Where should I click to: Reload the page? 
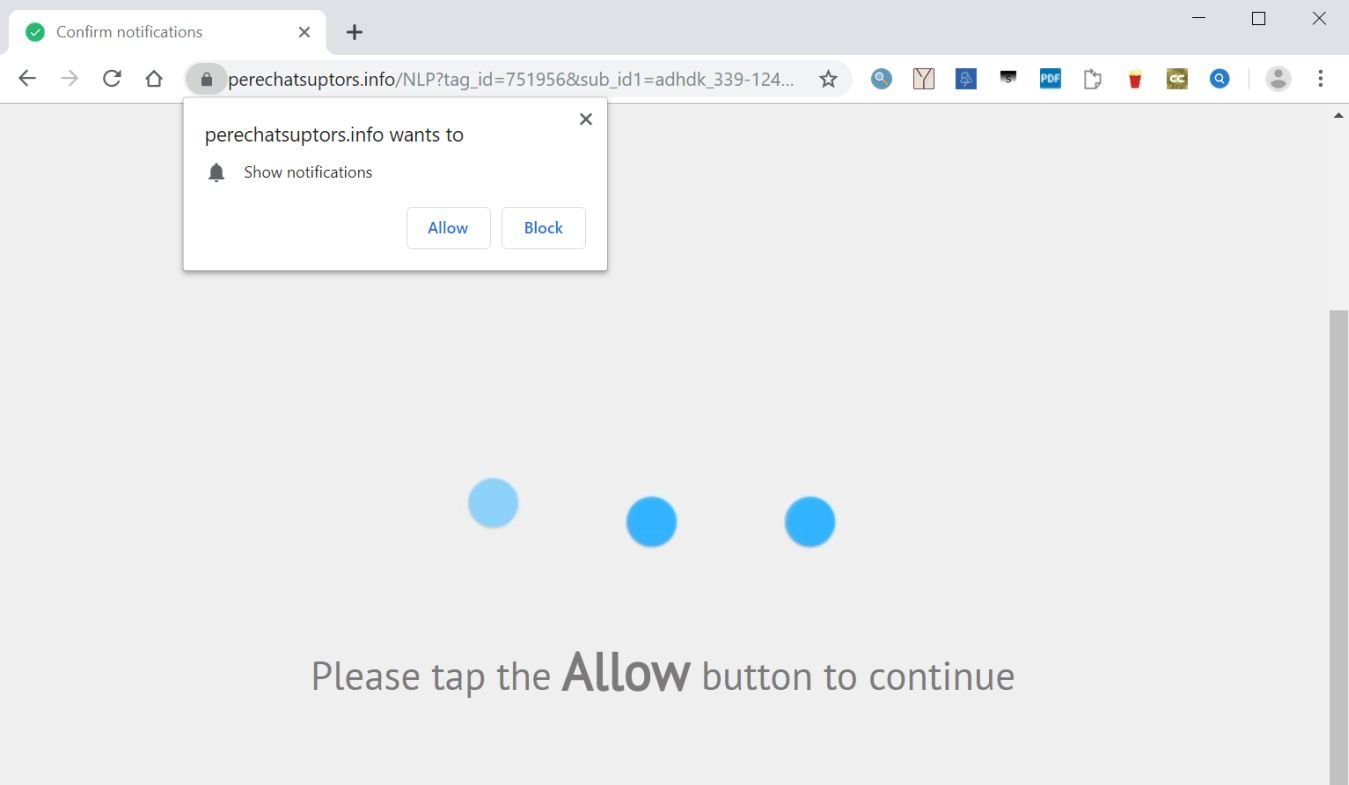112,79
